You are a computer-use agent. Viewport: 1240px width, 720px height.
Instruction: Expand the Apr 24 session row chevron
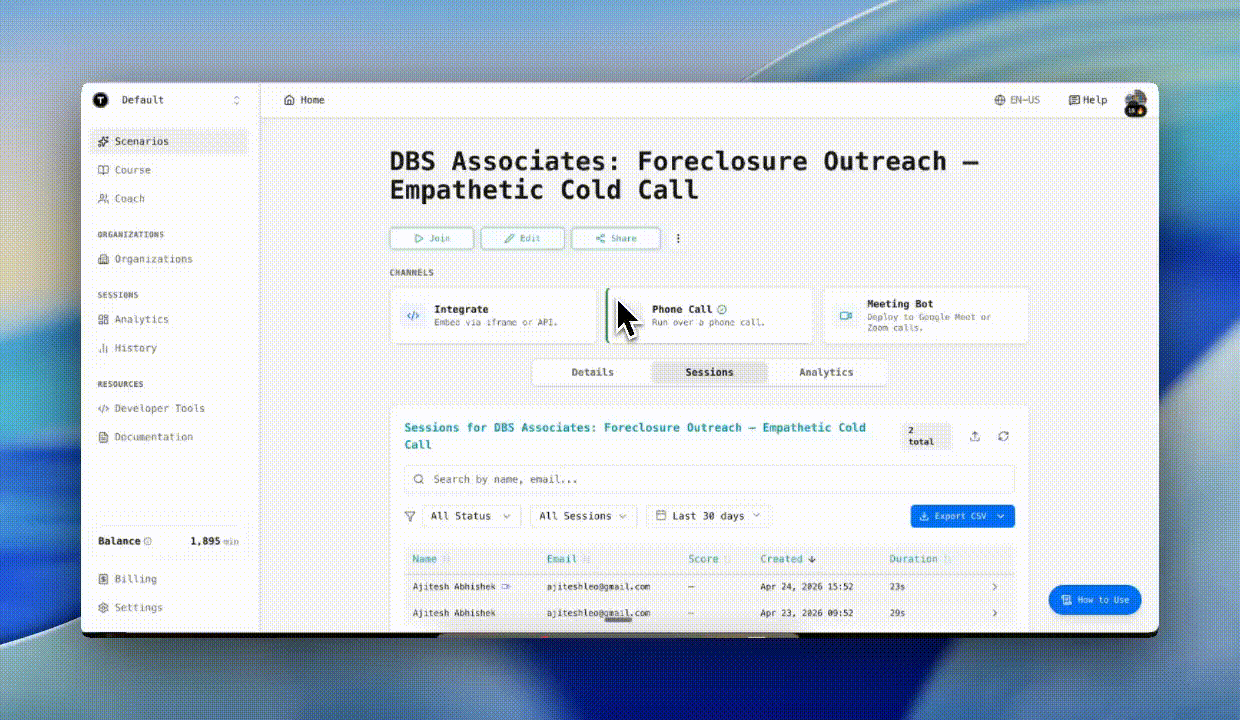[x=994, y=587]
